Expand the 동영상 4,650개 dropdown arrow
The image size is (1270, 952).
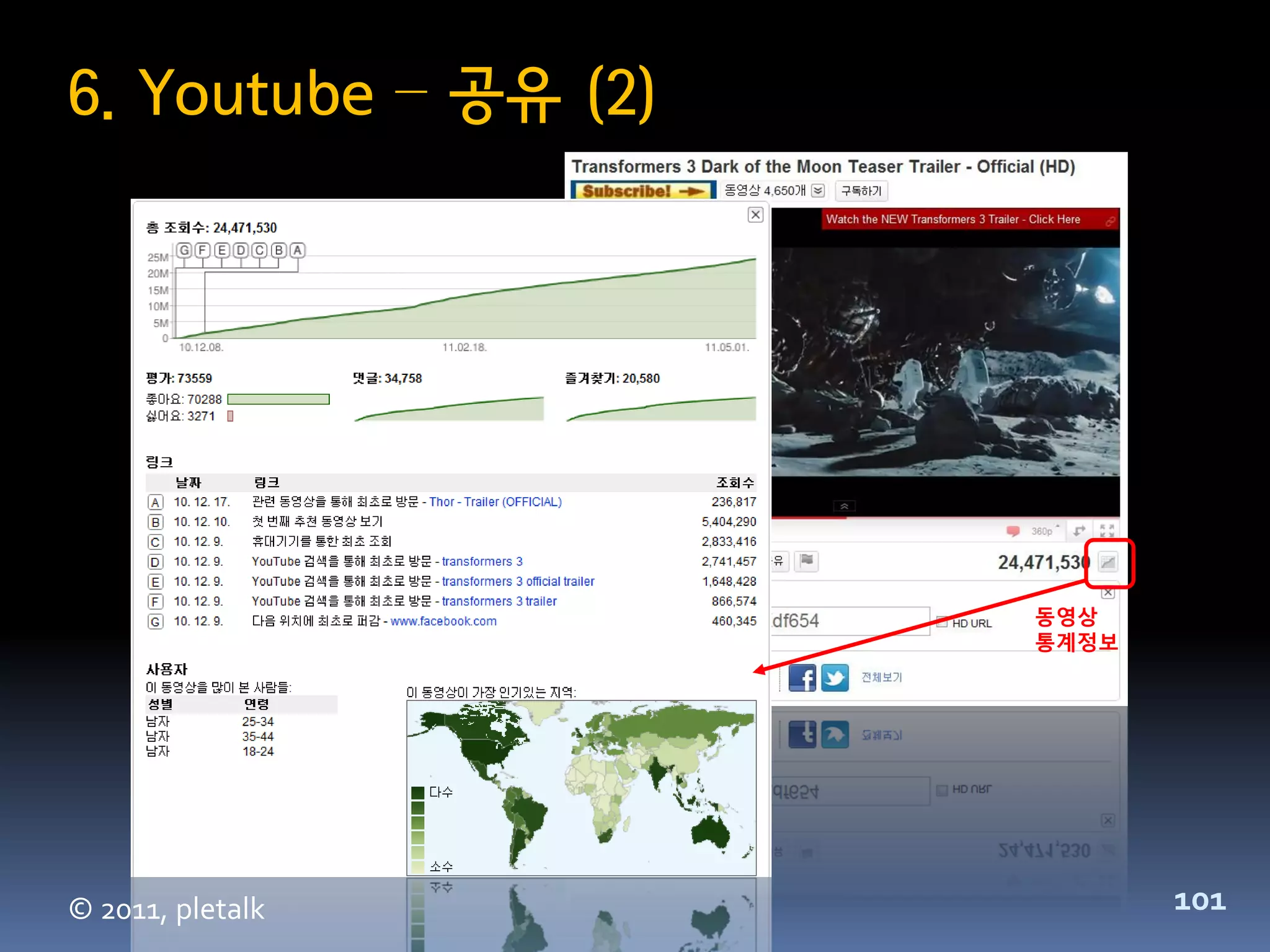tap(818, 191)
